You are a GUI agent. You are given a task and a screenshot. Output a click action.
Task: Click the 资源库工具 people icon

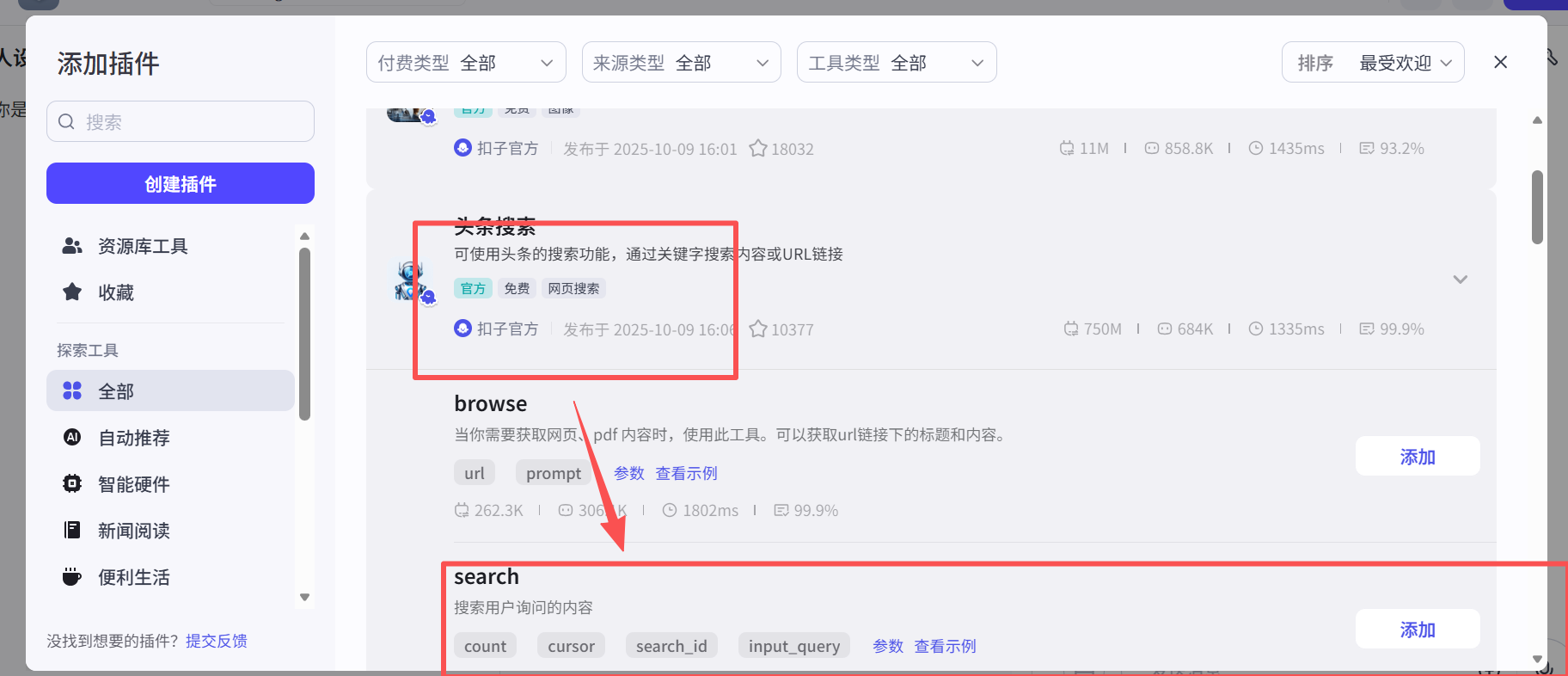click(x=72, y=246)
